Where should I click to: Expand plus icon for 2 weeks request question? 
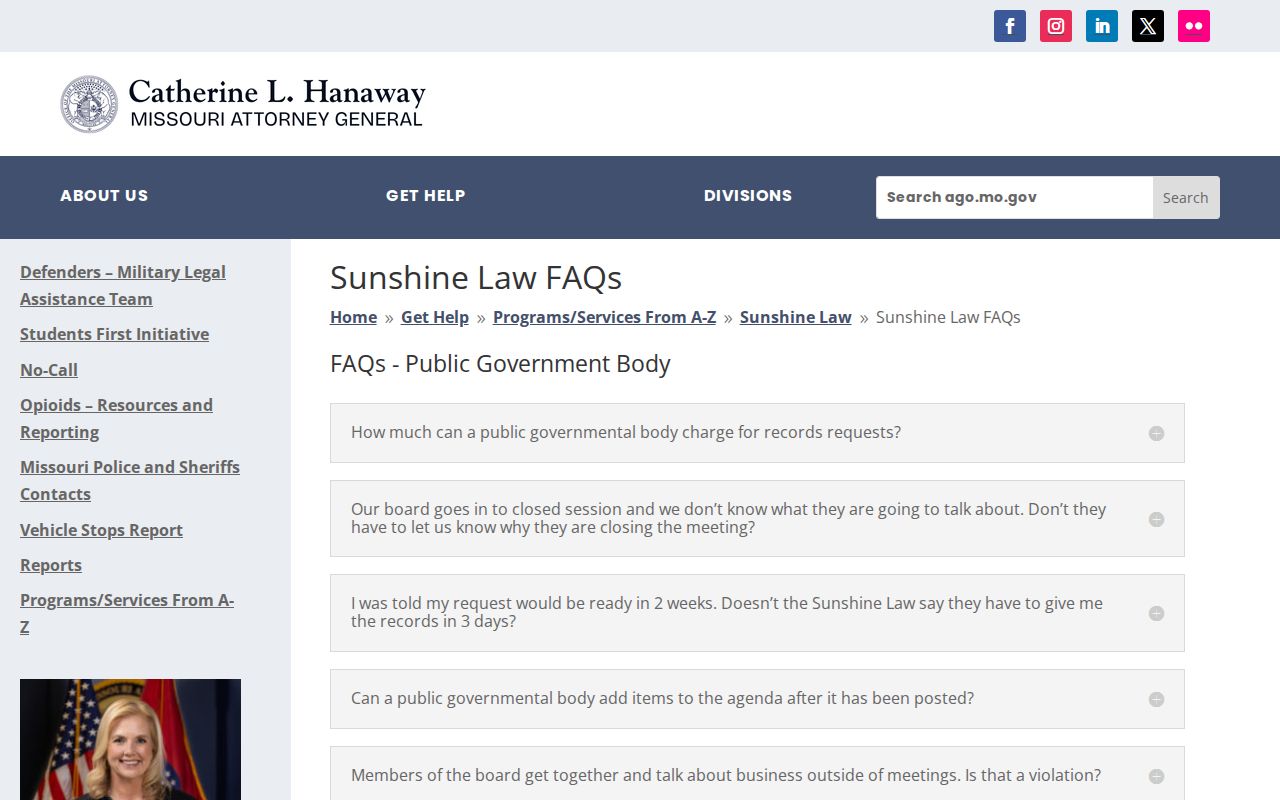(1156, 613)
